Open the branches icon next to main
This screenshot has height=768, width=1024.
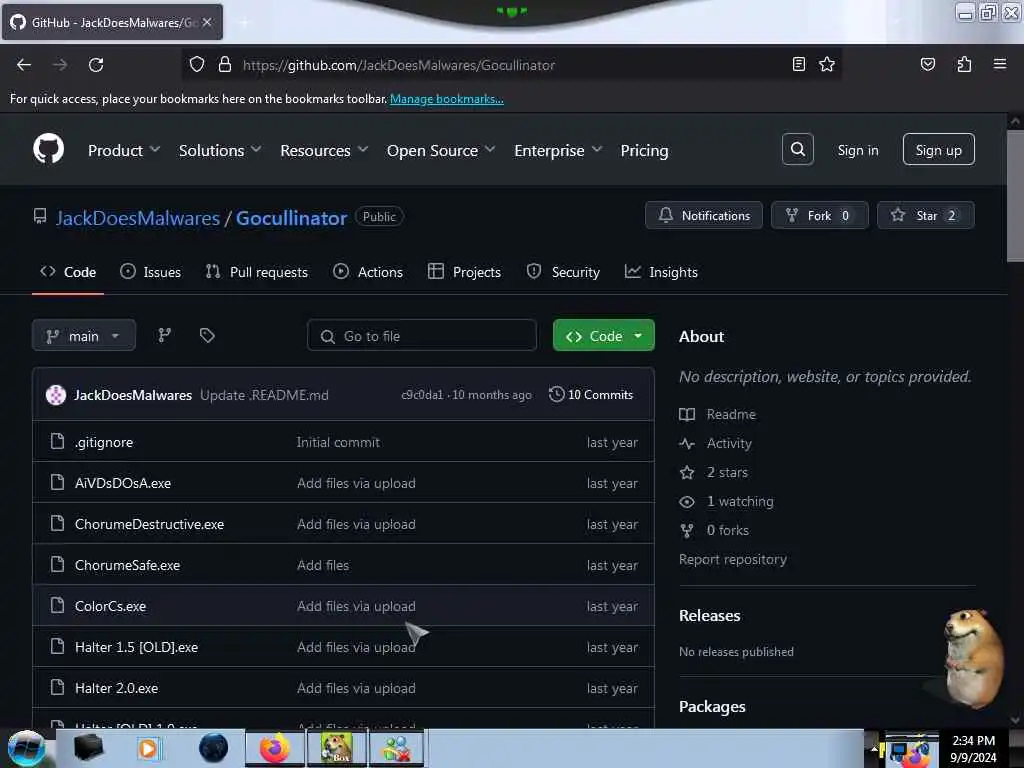pyautogui.click(x=165, y=335)
